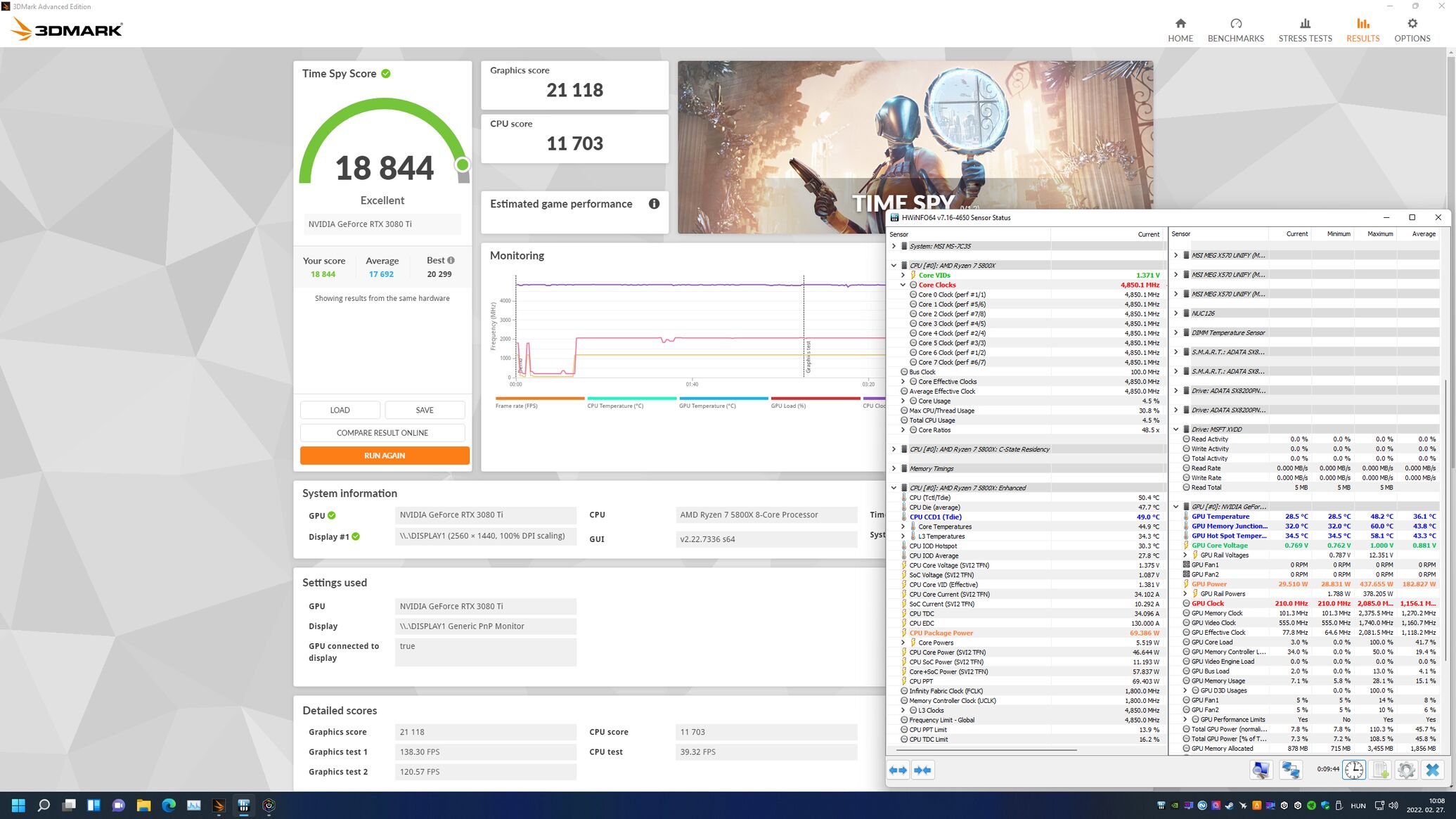Open the HWiNFO remote network monitors icon
Screen dimensions: 1456x819
[1291, 770]
